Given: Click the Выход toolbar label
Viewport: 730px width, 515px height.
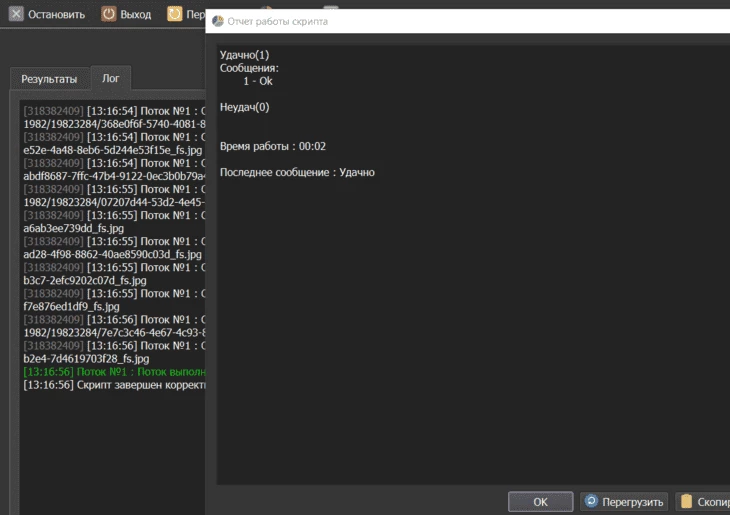Looking at the screenshot, I should point(135,14).
